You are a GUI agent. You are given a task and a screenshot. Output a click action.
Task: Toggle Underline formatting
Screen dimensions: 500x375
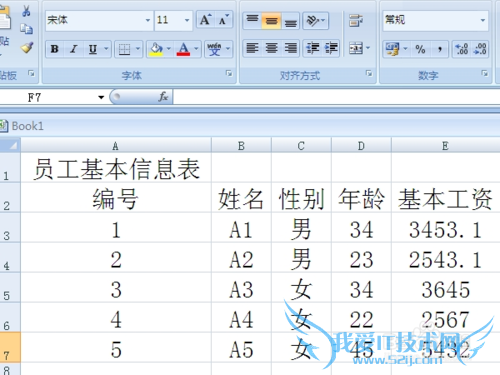(x=93, y=49)
